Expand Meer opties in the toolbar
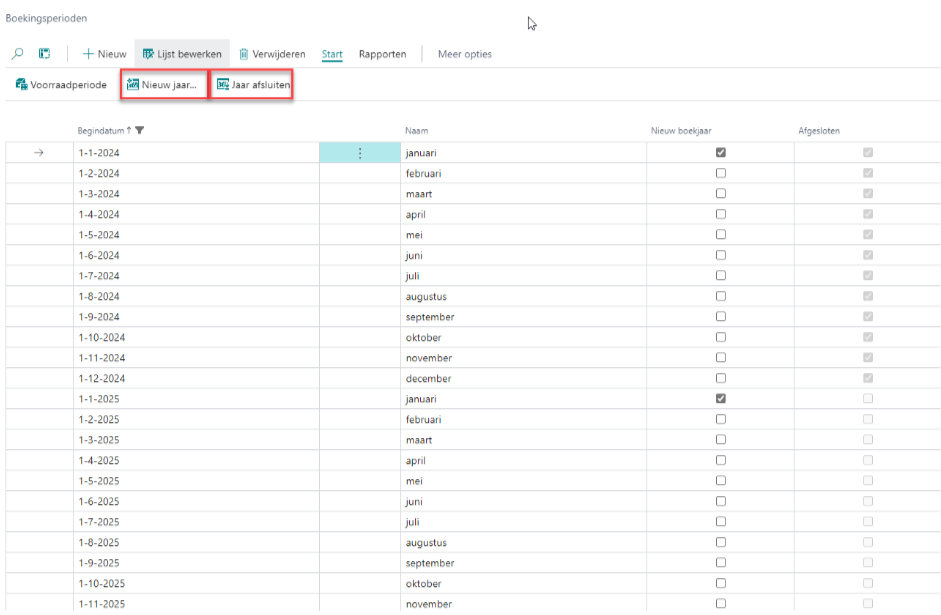 tap(464, 54)
